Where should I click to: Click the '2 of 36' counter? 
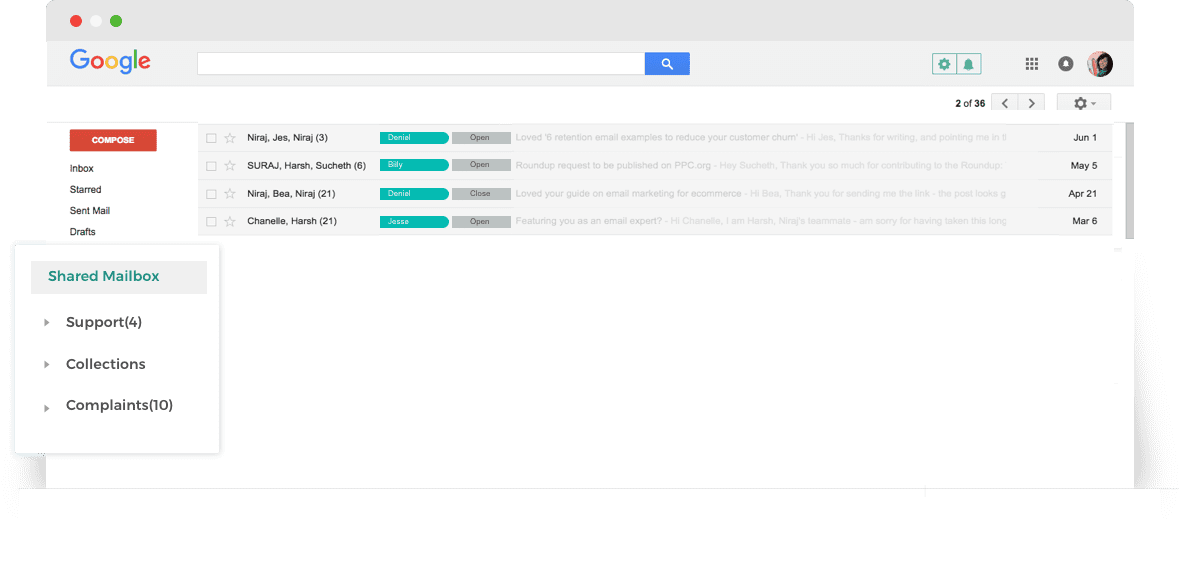coord(970,104)
